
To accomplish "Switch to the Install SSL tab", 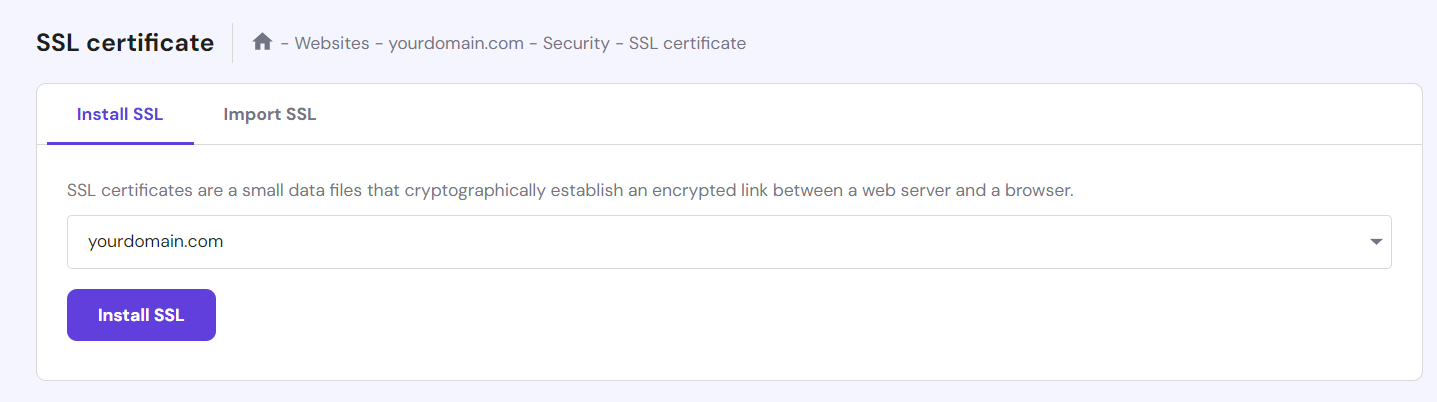I will pyautogui.click(x=120, y=114).
